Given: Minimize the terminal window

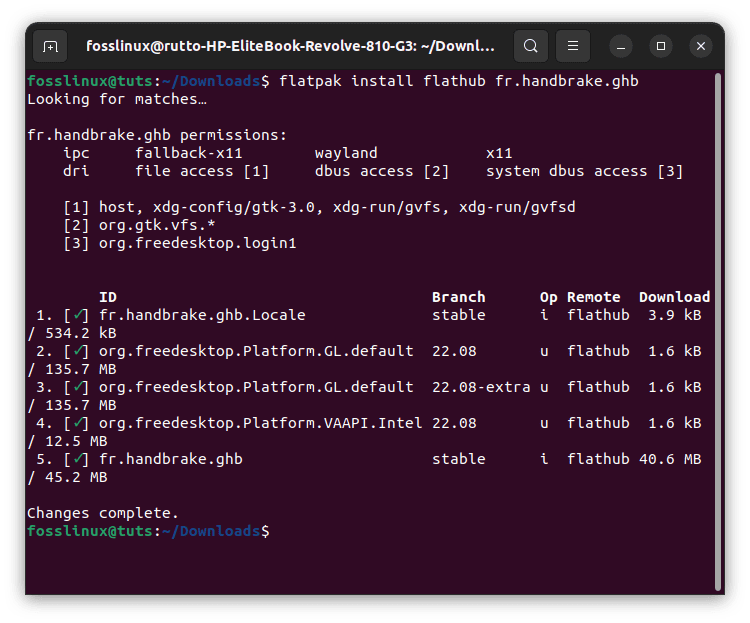Looking at the screenshot, I should [x=621, y=46].
